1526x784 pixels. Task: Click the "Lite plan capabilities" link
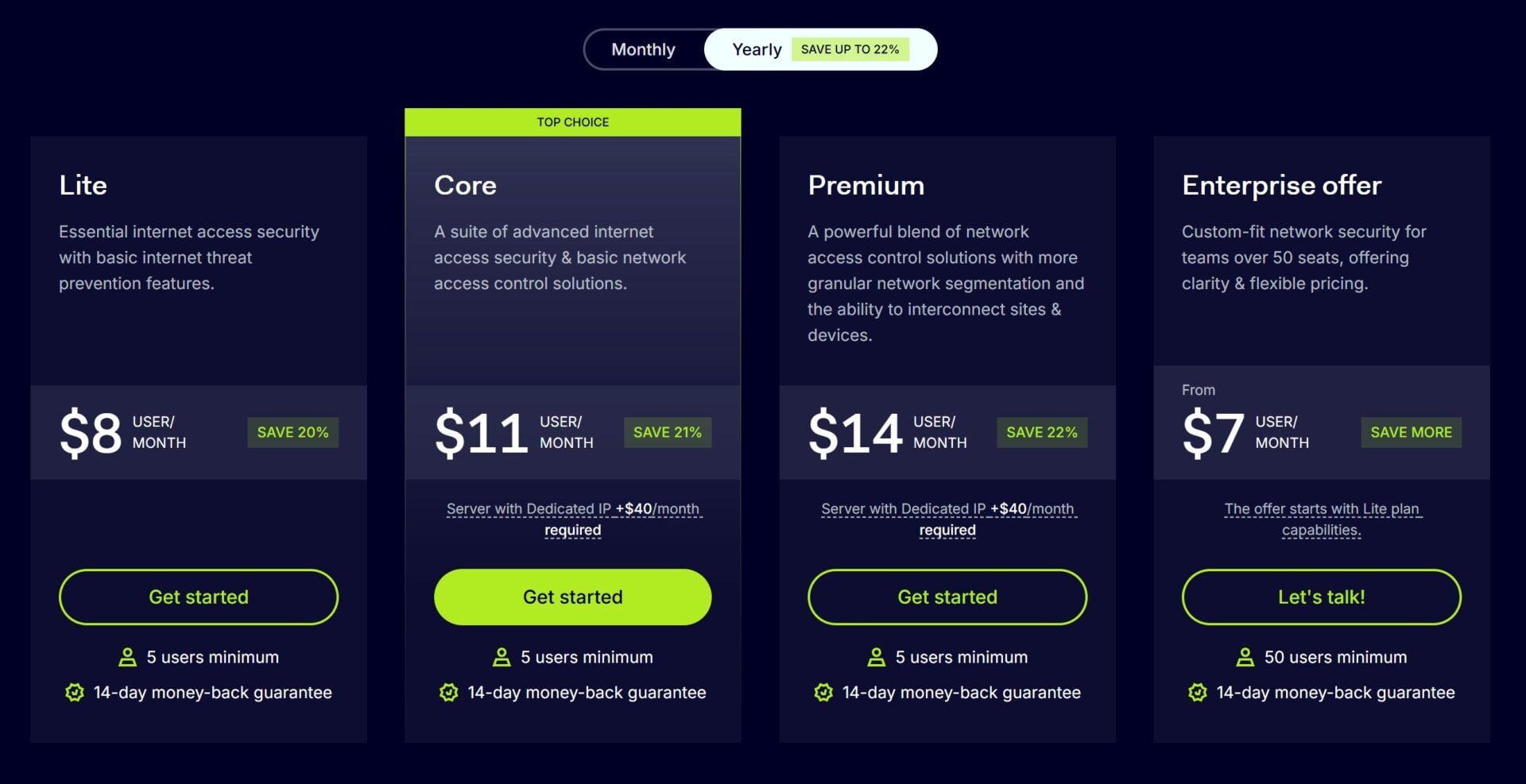point(1321,519)
